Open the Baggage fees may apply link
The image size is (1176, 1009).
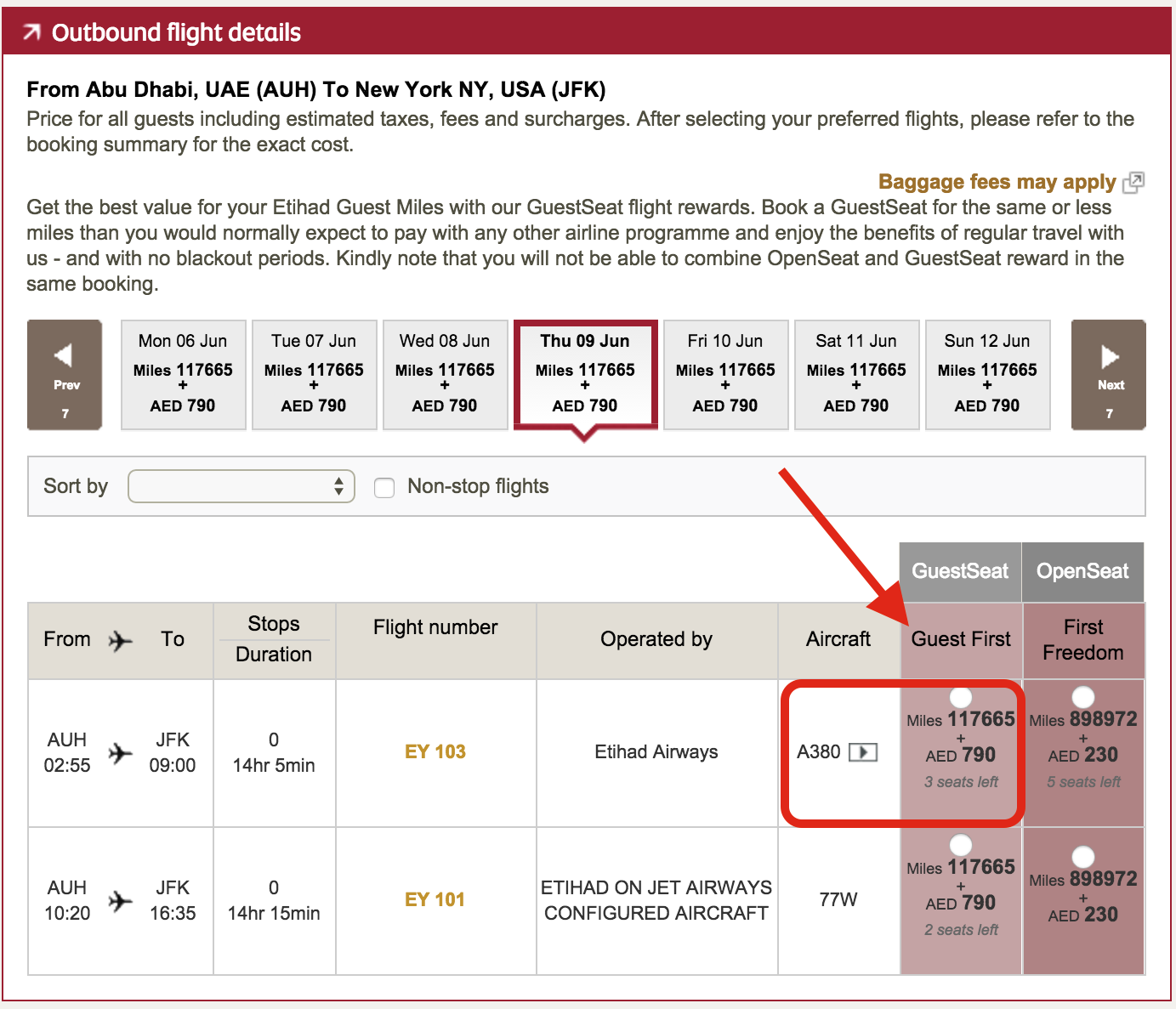tap(997, 182)
